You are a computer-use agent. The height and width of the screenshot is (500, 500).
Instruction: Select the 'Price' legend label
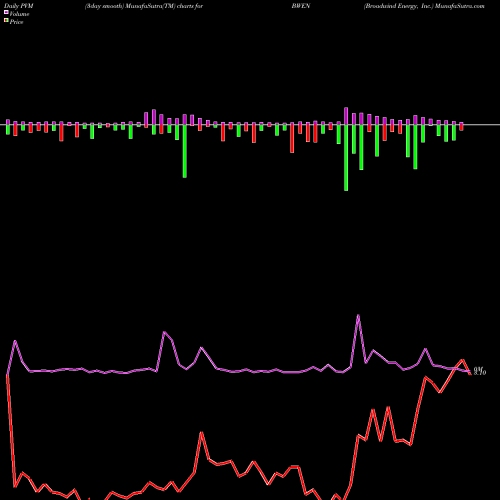tap(16, 22)
